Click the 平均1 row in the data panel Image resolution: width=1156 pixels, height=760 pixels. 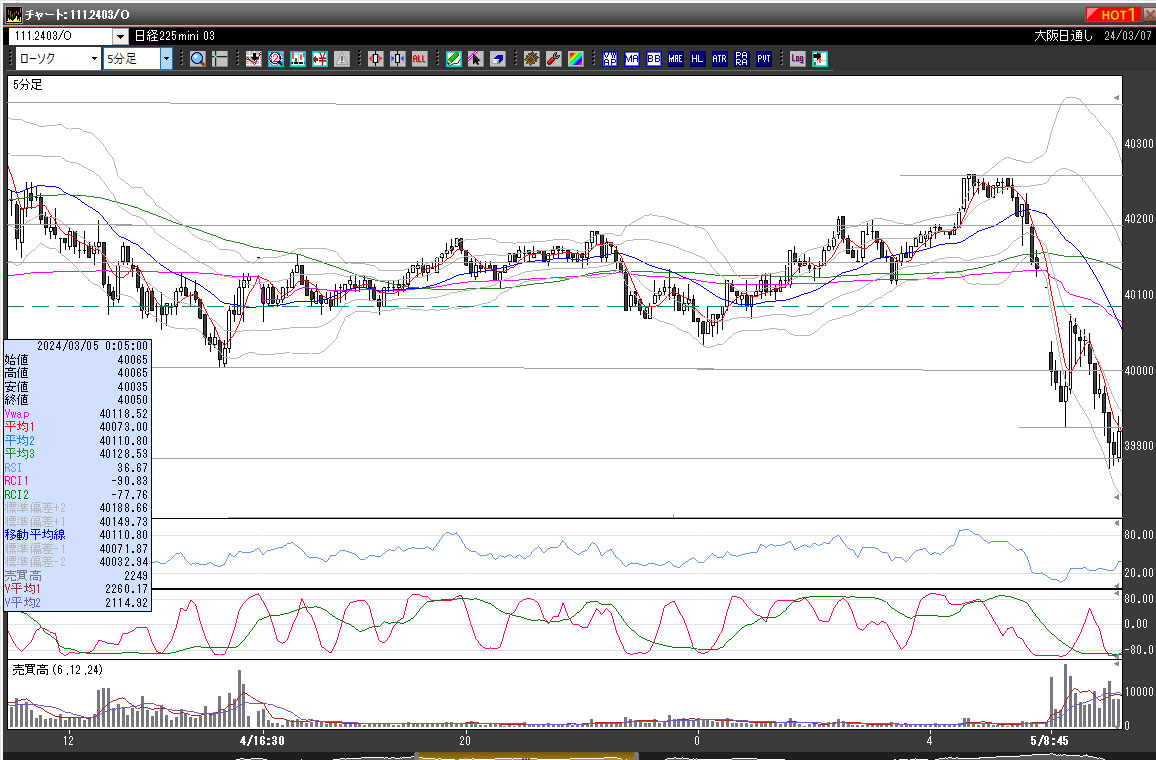(x=77, y=427)
